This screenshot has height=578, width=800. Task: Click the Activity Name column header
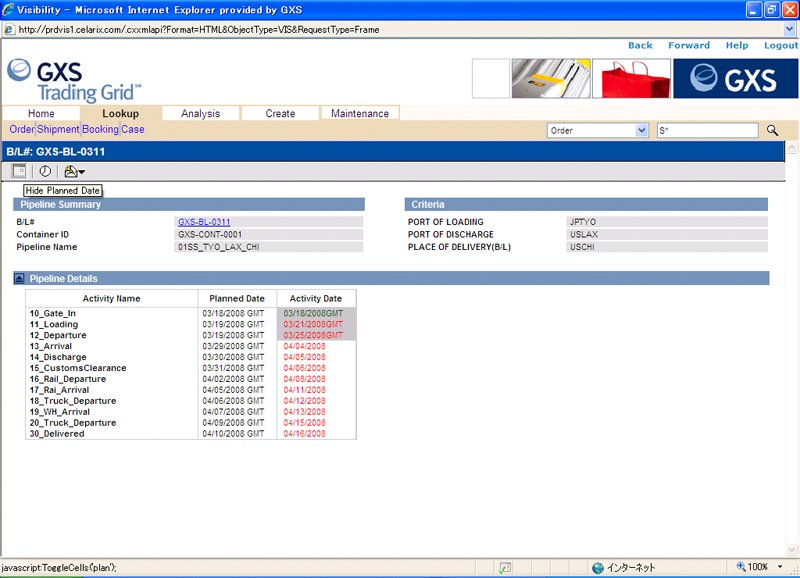[111, 298]
